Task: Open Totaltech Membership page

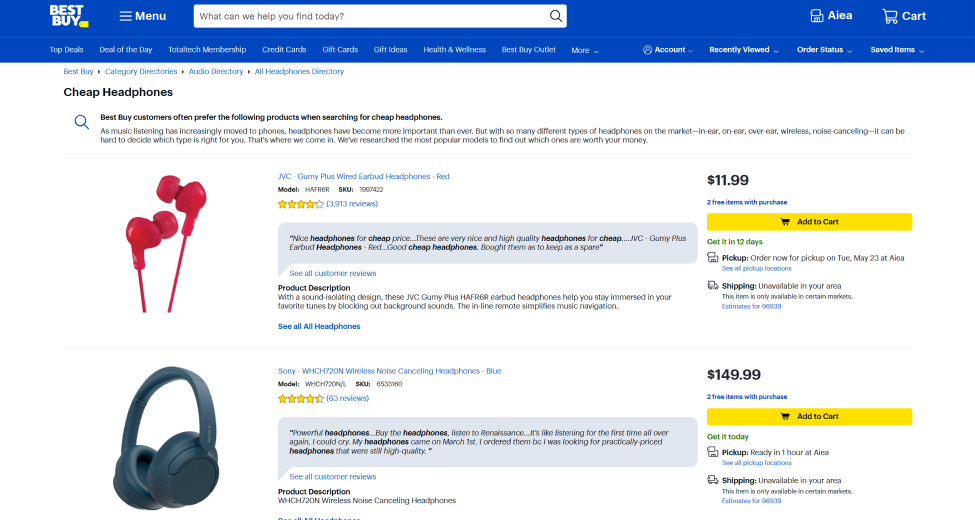Action: (207, 50)
